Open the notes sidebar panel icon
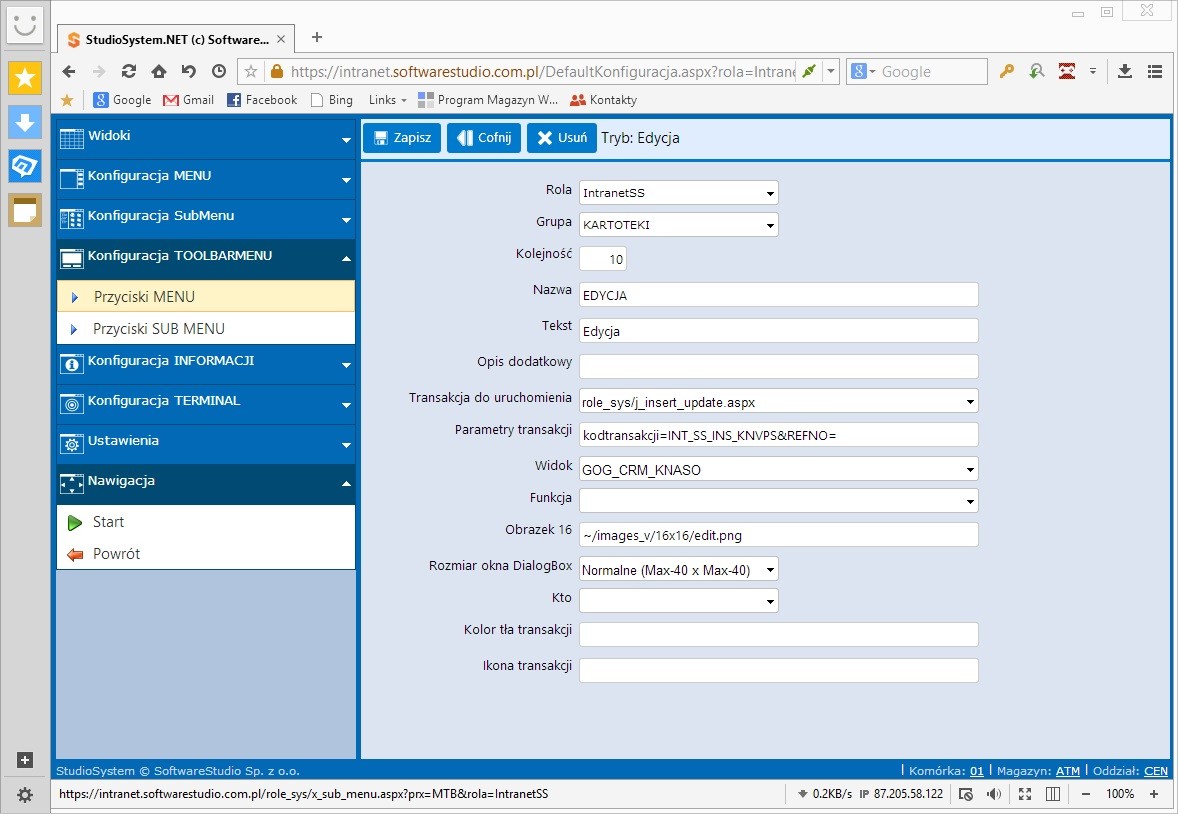Screen dimensions: 1178x814 click(25, 210)
